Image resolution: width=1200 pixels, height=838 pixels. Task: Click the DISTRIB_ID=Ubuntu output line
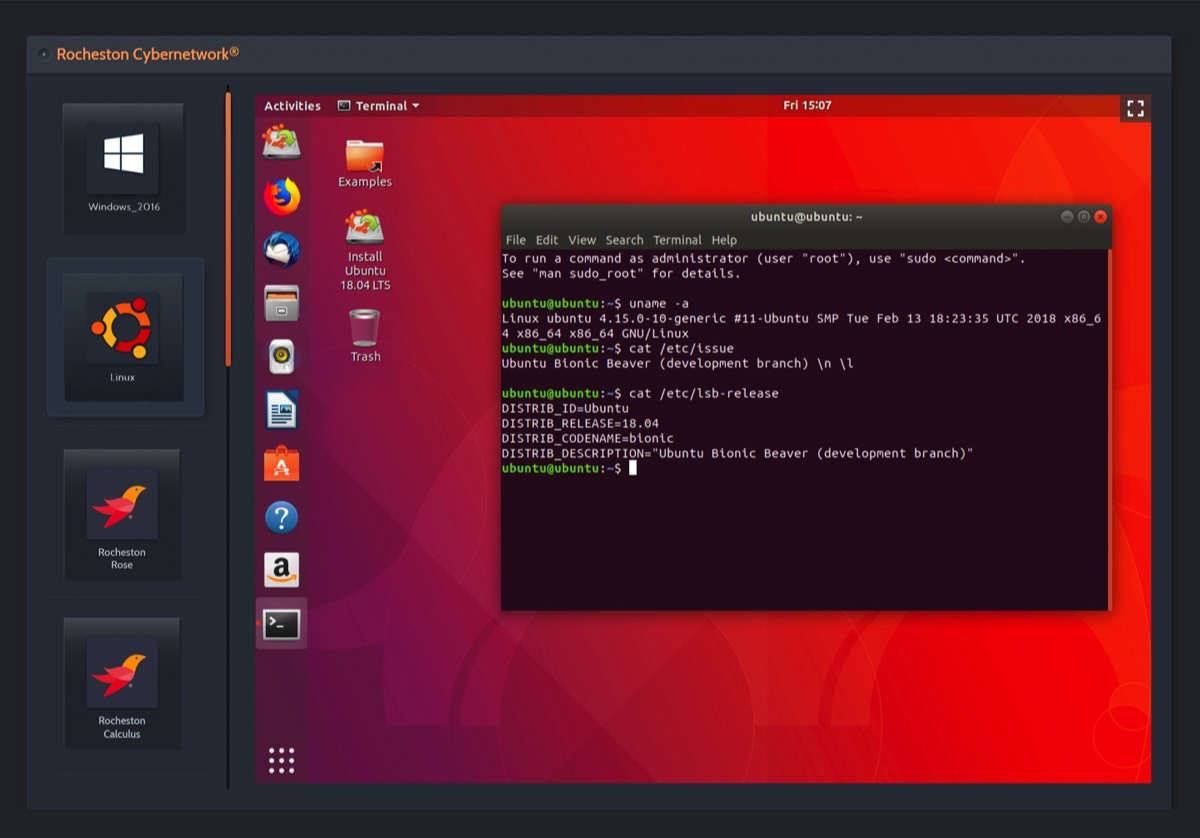(565, 408)
